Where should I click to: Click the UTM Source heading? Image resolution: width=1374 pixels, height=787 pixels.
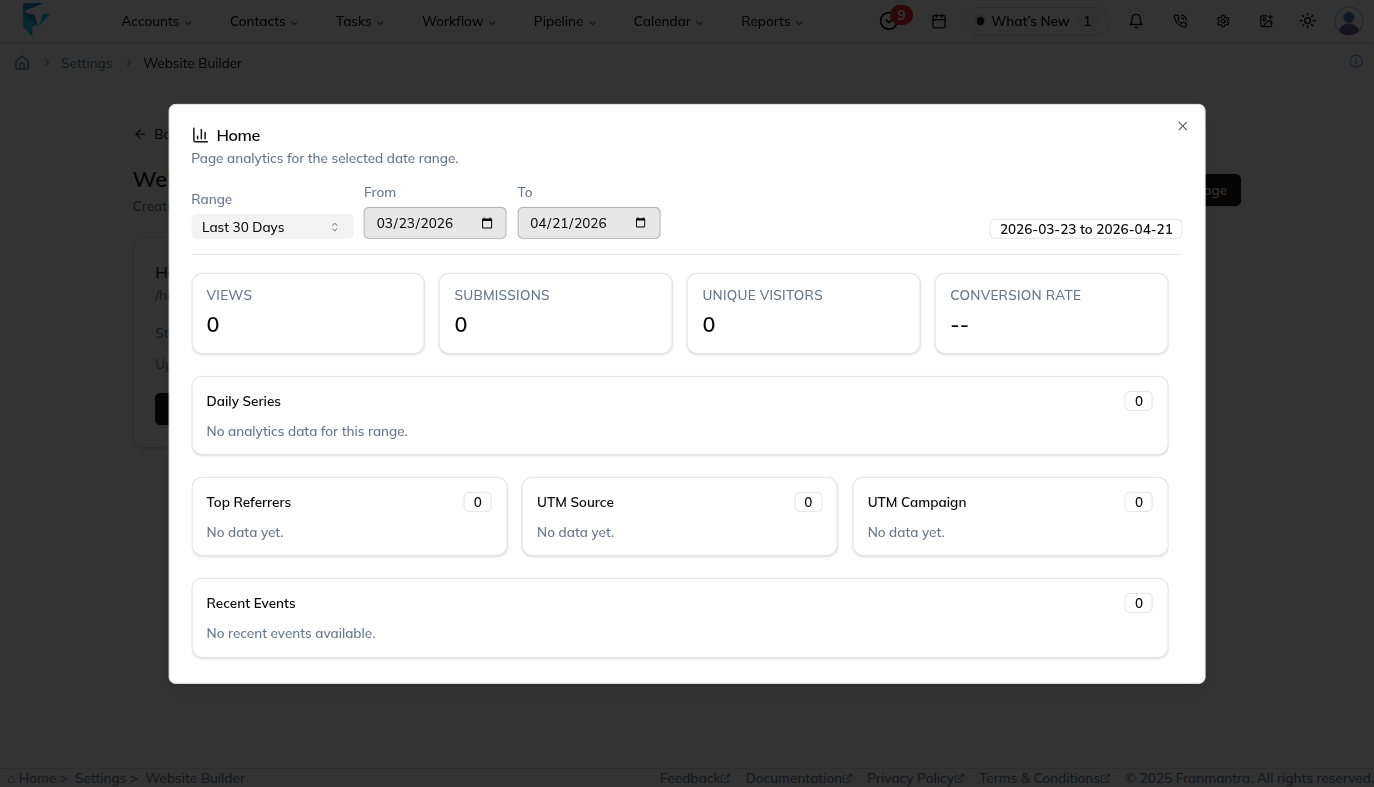pos(575,502)
